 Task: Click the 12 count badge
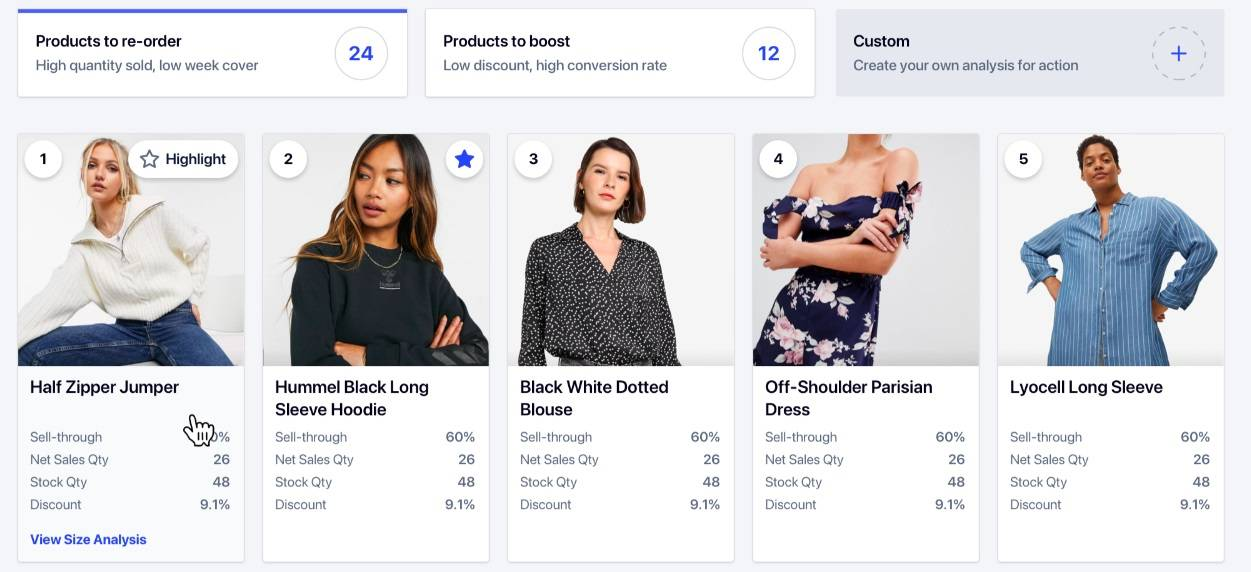click(x=768, y=53)
